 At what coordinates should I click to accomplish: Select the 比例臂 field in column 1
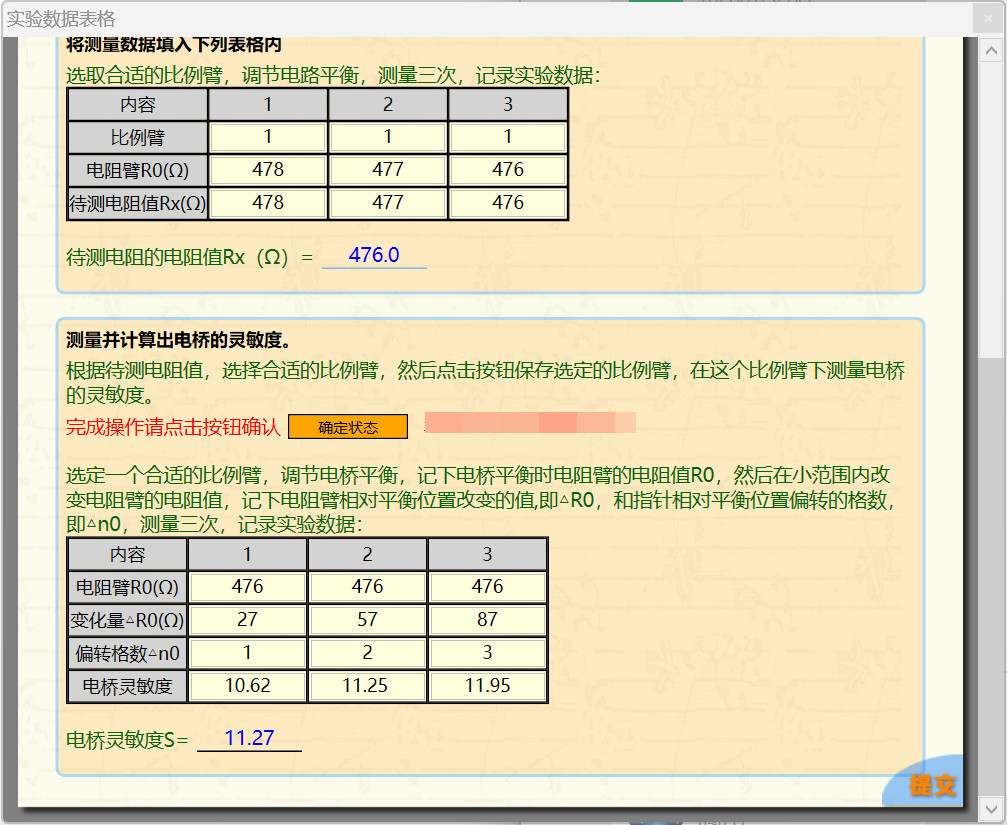[268, 137]
